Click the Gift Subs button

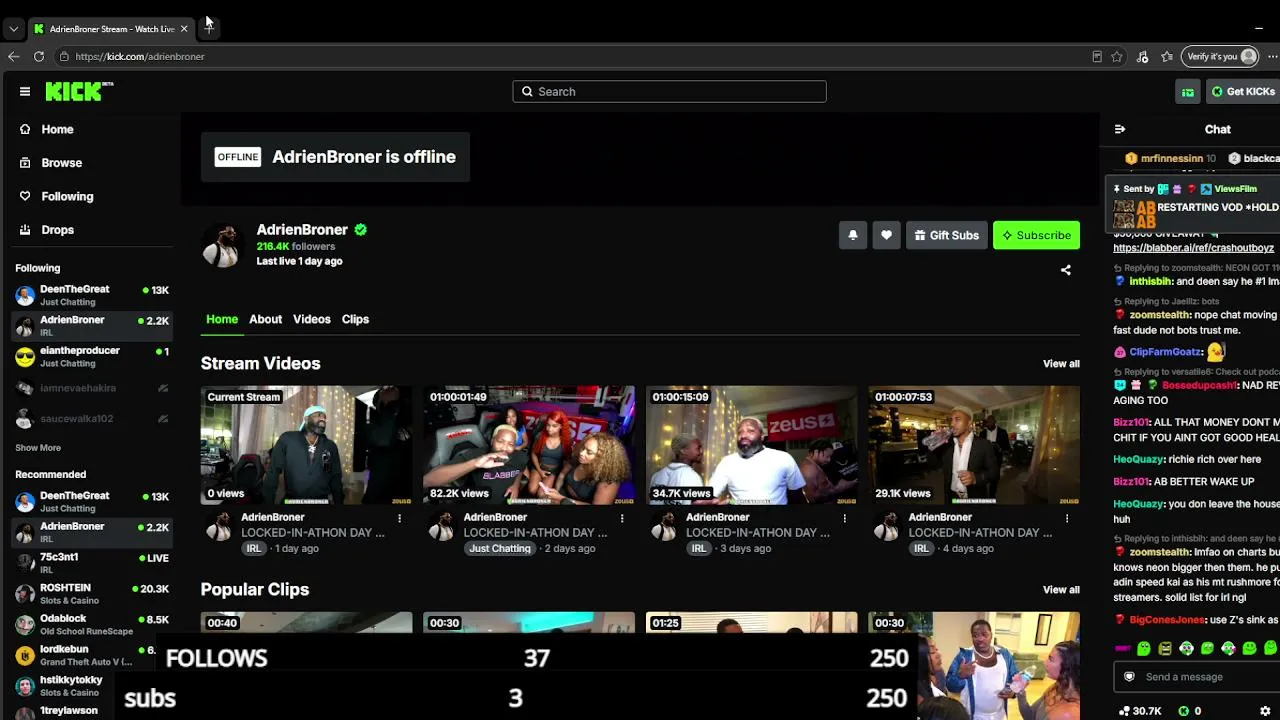point(946,235)
